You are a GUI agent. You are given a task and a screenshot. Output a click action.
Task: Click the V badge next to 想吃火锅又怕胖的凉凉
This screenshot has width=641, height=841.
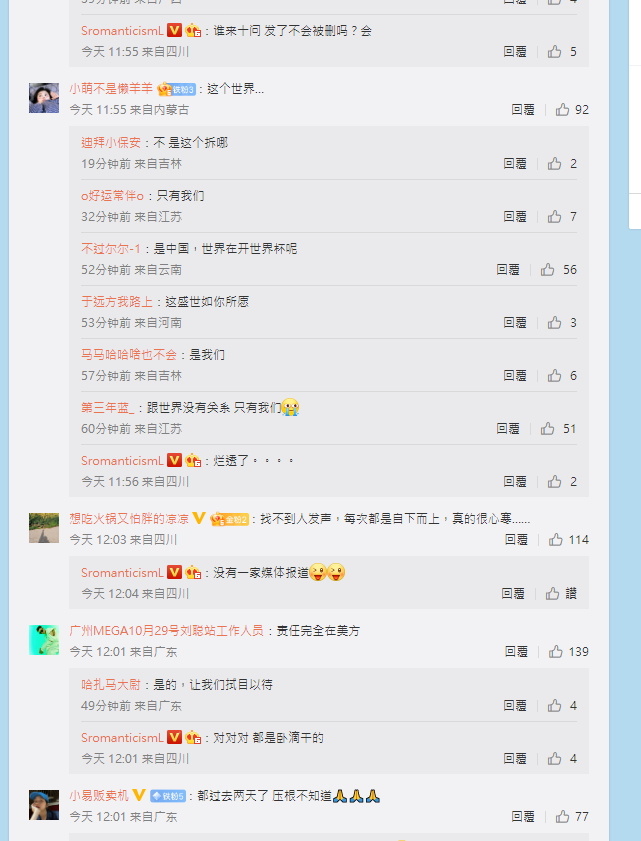(x=198, y=518)
